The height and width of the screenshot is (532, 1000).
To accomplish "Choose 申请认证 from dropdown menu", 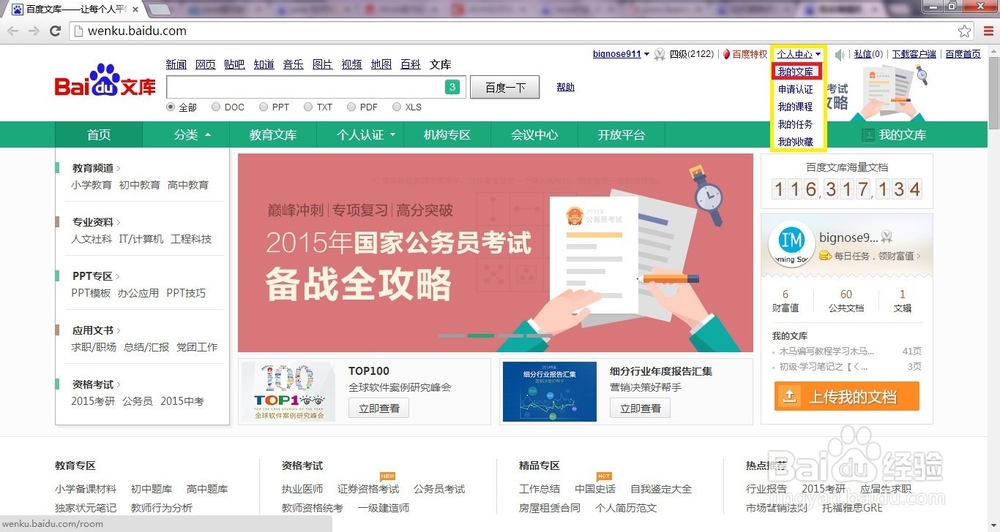I will (x=795, y=89).
